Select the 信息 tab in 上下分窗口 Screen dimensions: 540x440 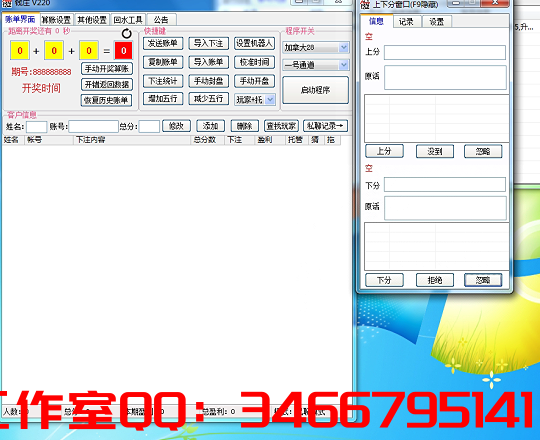point(376,21)
